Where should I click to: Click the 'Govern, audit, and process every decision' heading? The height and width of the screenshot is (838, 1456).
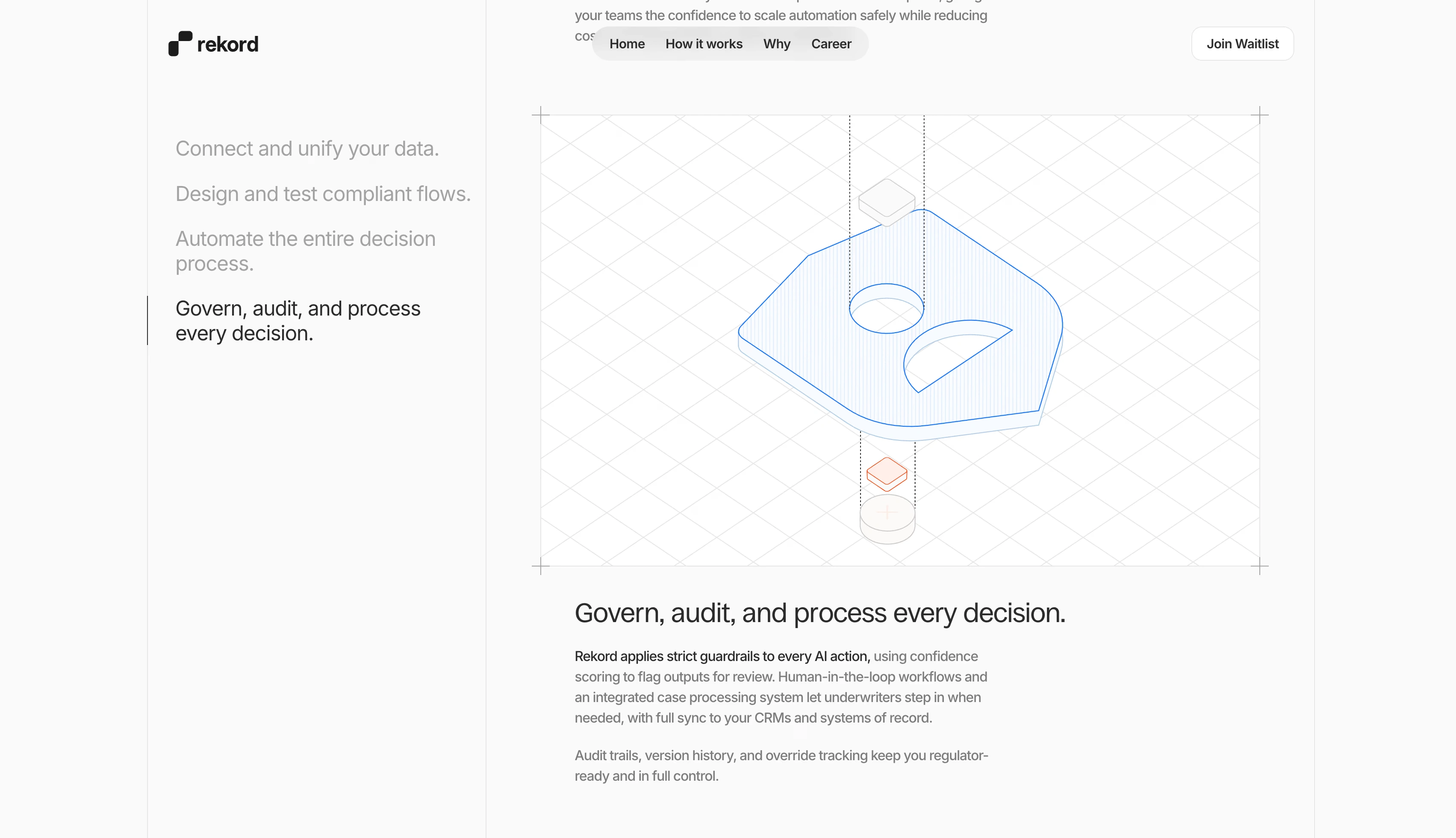coord(820,613)
